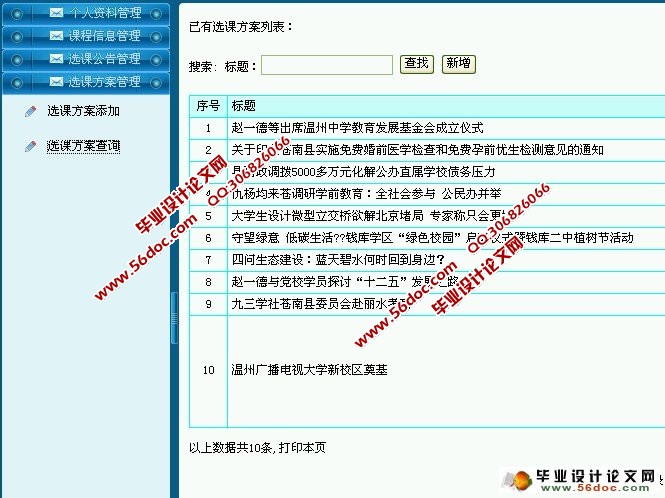Select row about 苍南县实施免费婚前医学检查
Screen dimensions: 665x498
click(x=427, y=150)
